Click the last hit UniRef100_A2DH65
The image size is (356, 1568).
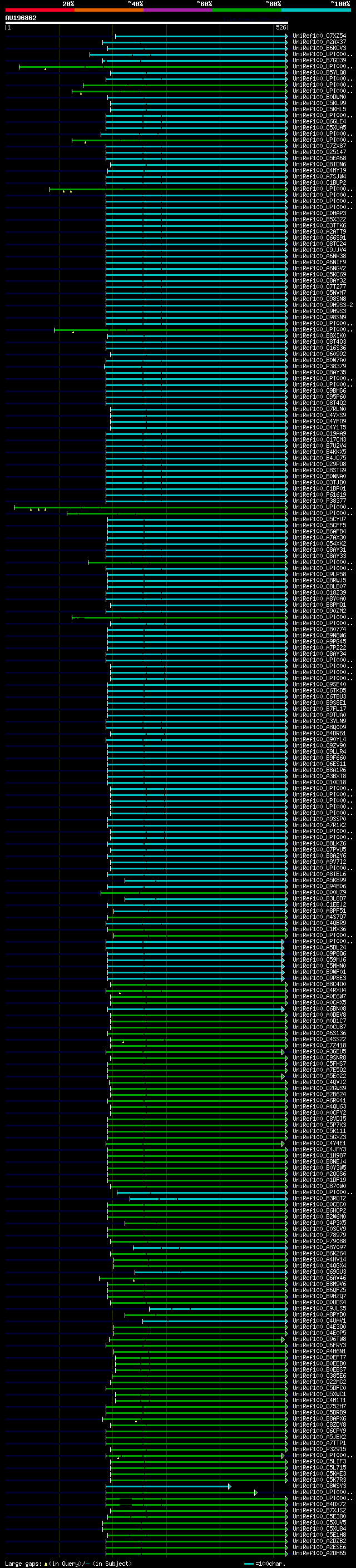pos(319,1554)
